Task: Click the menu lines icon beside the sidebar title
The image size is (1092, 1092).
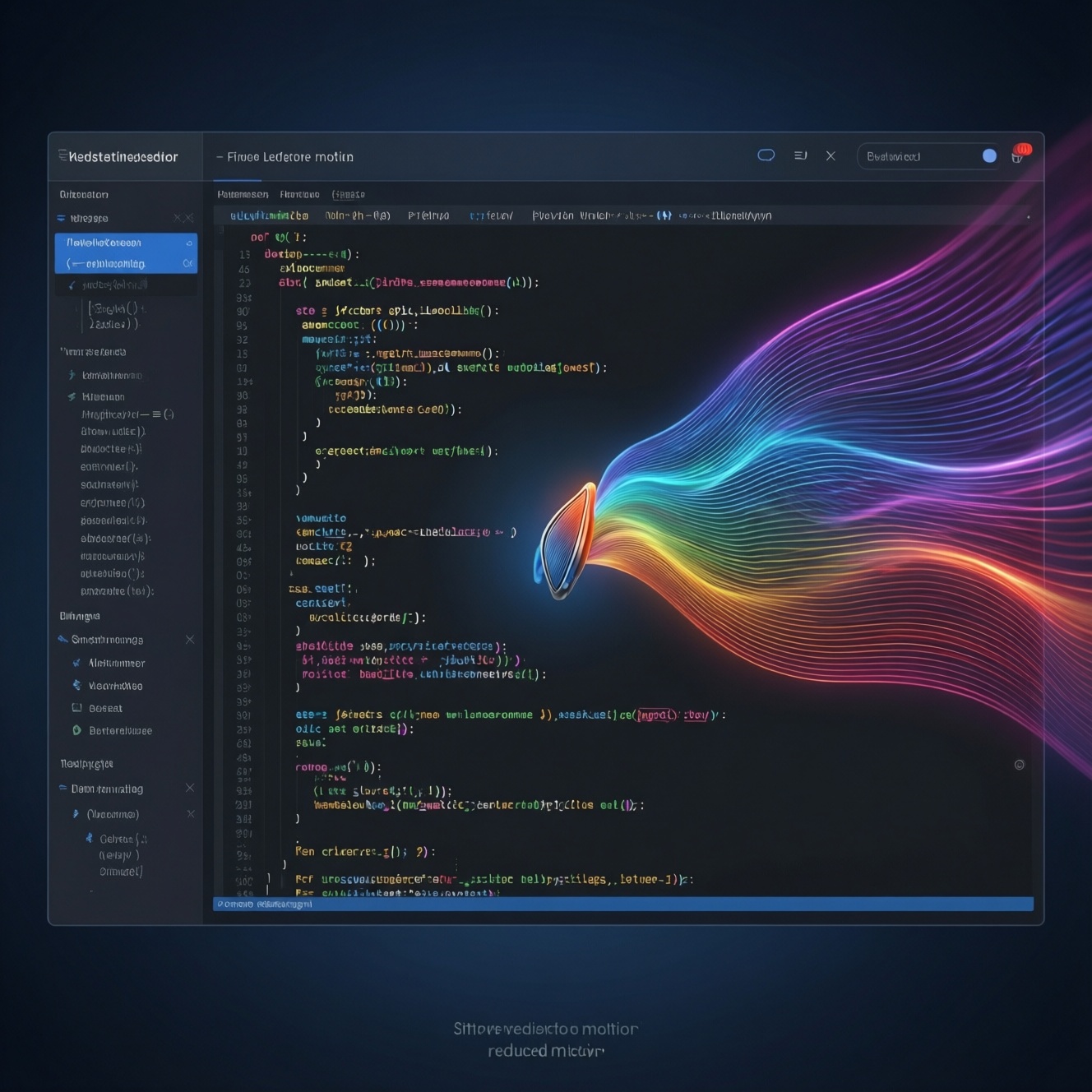Action: (62, 155)
